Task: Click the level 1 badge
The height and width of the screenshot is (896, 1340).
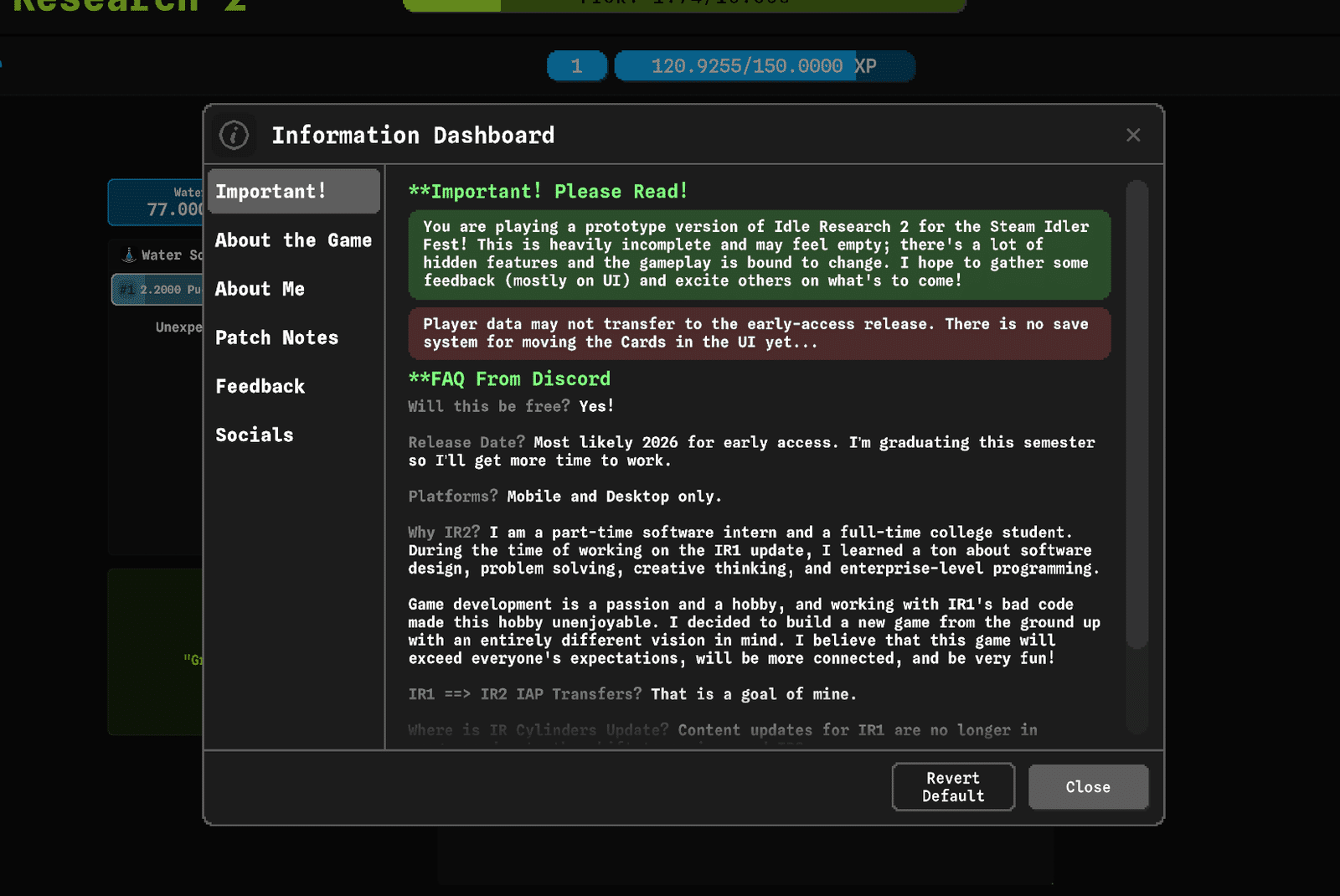Action: coord(577,66)
